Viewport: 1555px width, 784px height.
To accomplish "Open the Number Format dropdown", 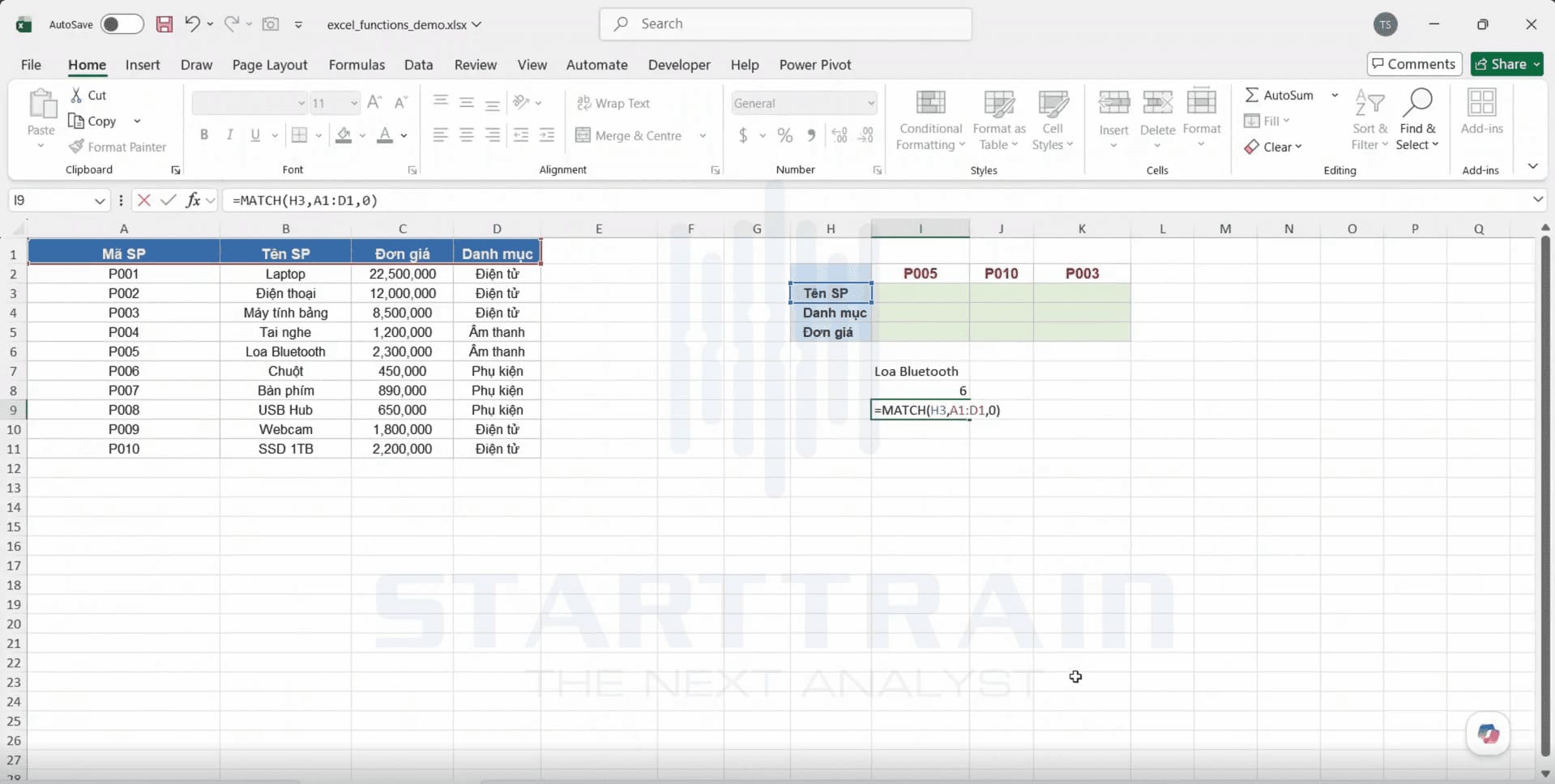I will coord(871,104).
